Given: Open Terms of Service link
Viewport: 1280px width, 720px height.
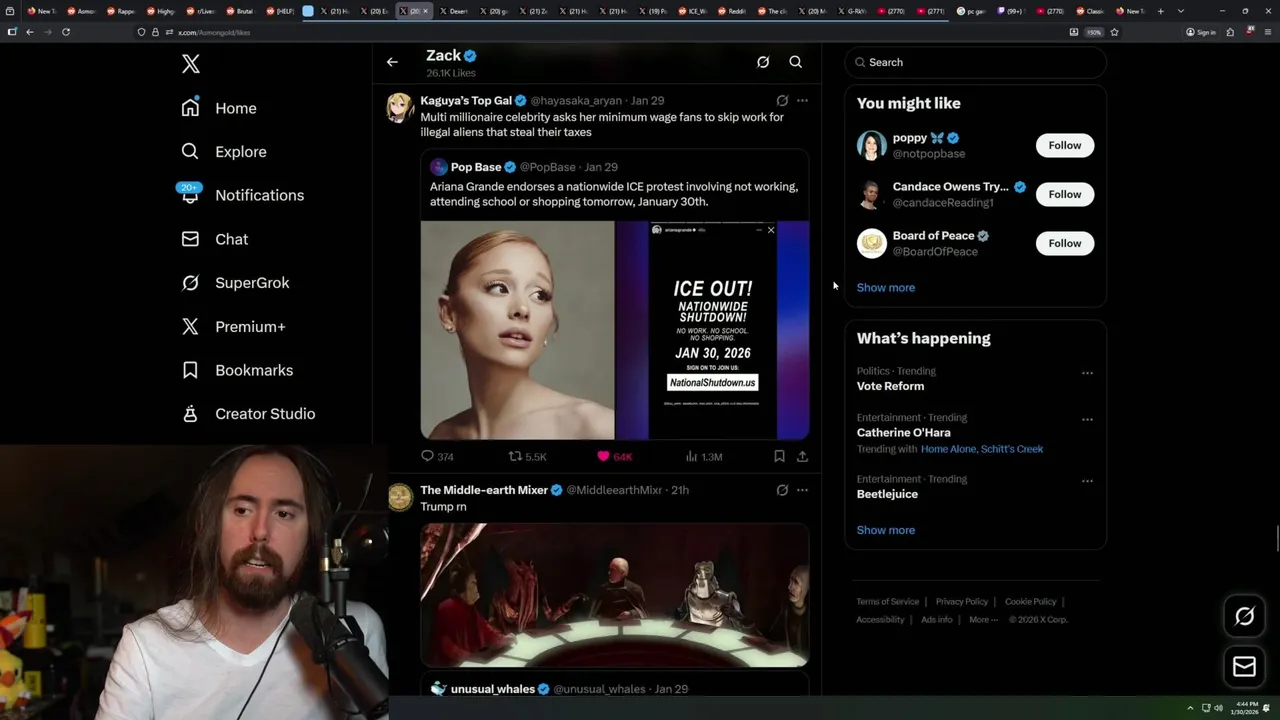Looking at the screenshot, I should click(888, 602).
